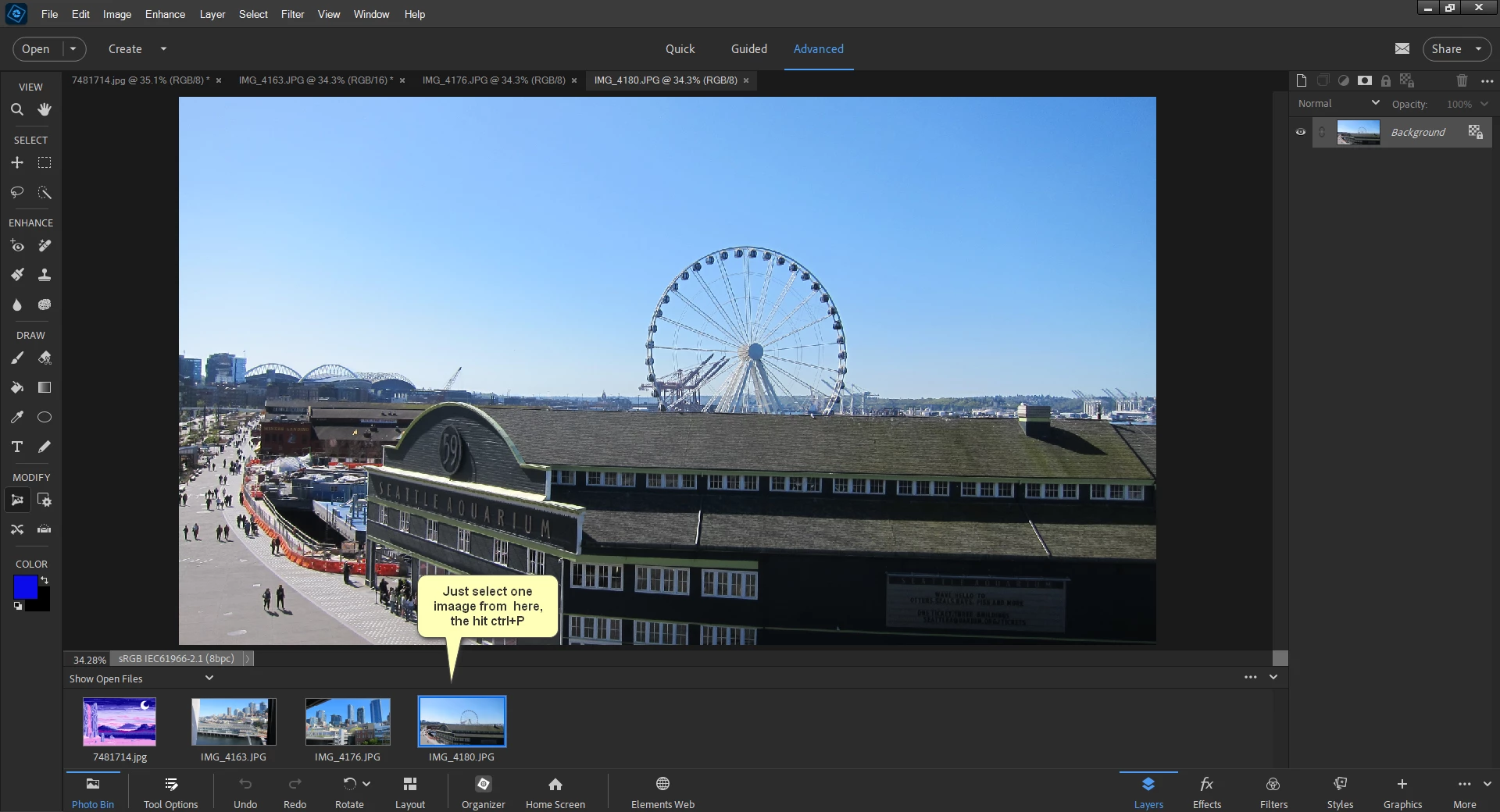Expand the Open button dropdown arrow
The height and width of the screenshot is (812, 1500).
pos(73,48)
